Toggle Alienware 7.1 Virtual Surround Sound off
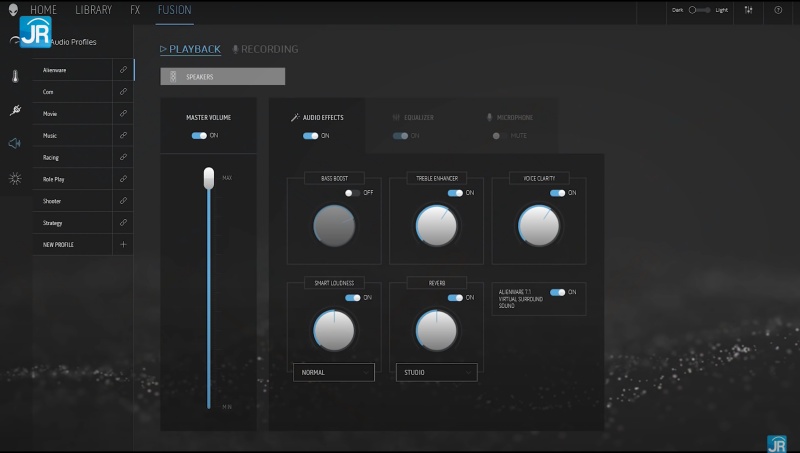Image resolution: width=800 pixels, height=453 pixels. 557,292
